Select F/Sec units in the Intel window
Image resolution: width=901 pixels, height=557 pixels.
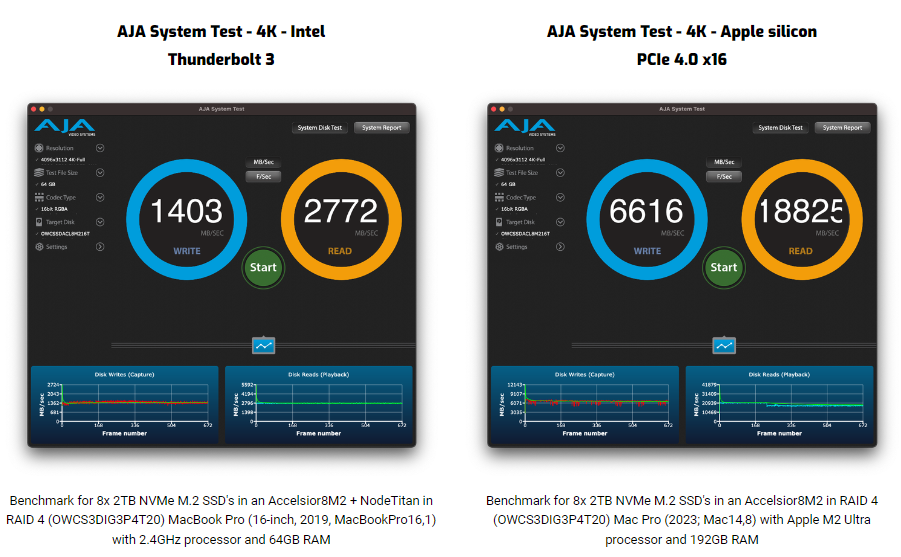[x=264, y=176]
